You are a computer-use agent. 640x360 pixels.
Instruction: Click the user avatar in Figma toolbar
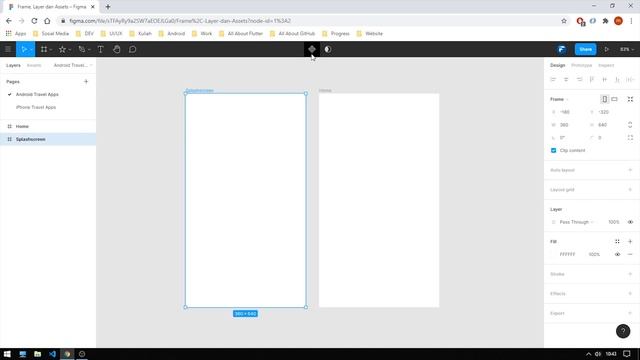[x=562, y=49]
